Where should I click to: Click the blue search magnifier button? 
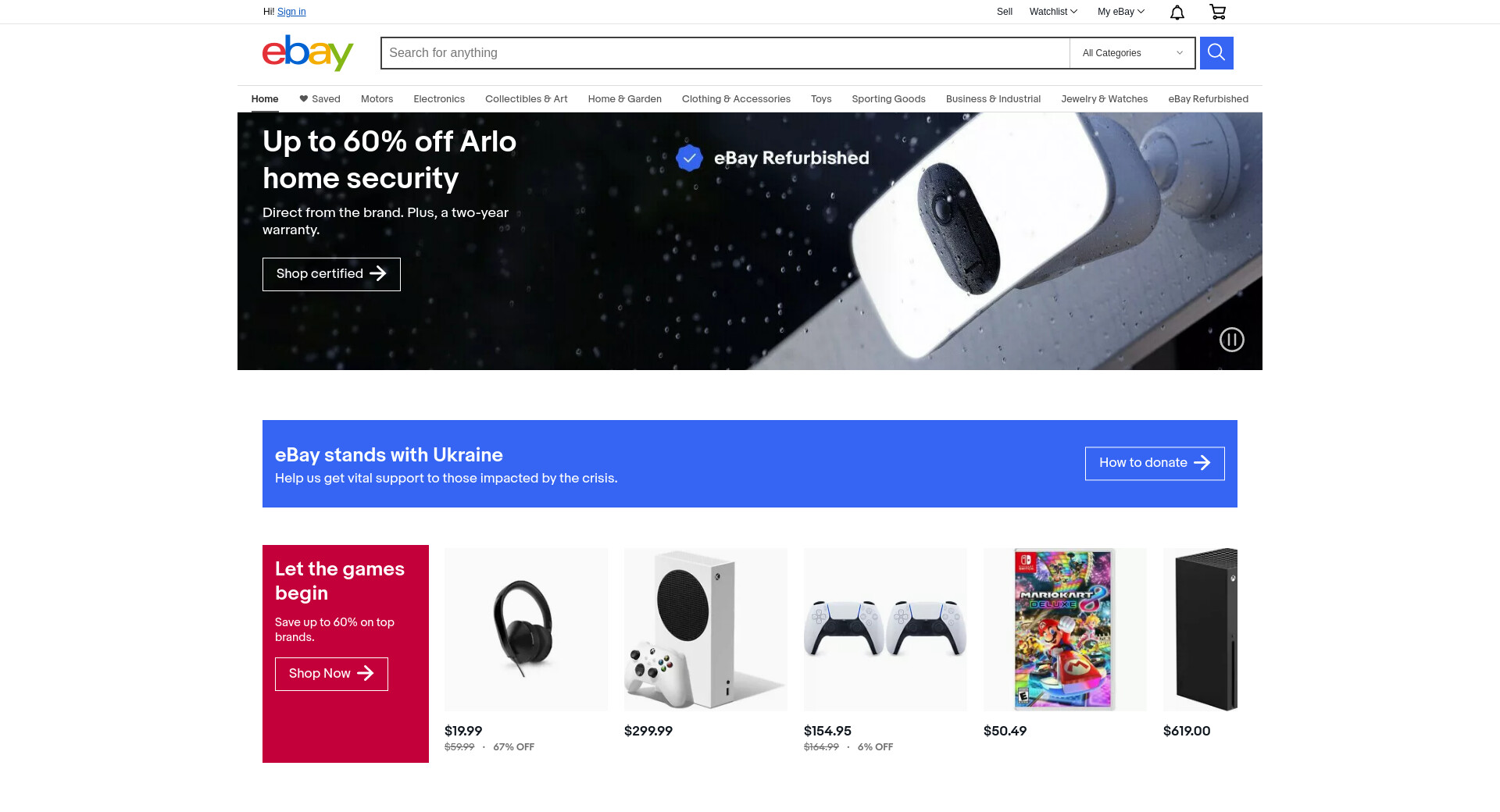coord(1216,53)
